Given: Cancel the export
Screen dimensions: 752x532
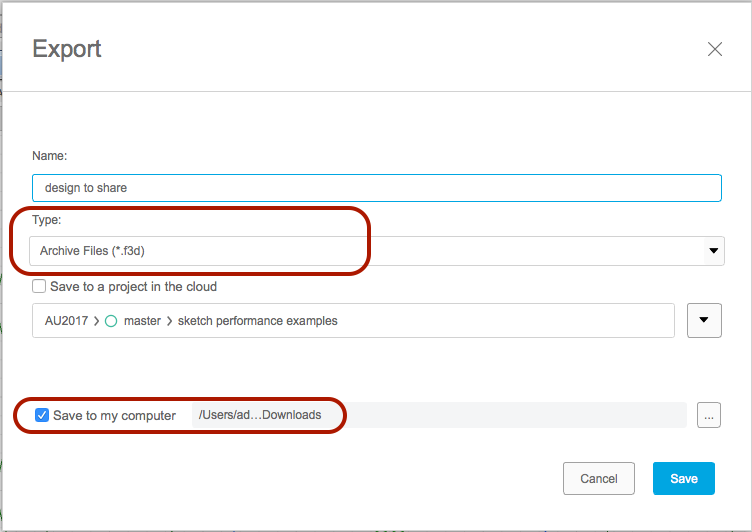Looking at the screenshot, I should (x=599, y=478).
